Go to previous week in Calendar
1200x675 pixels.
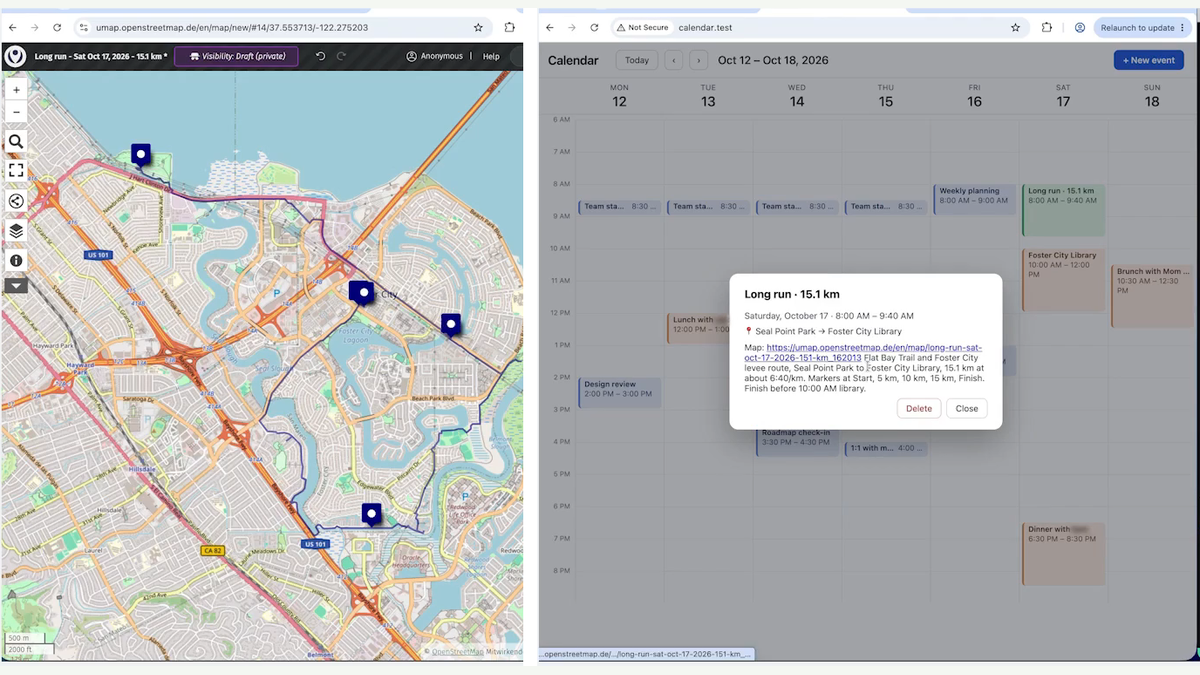(x=674, y=60)
